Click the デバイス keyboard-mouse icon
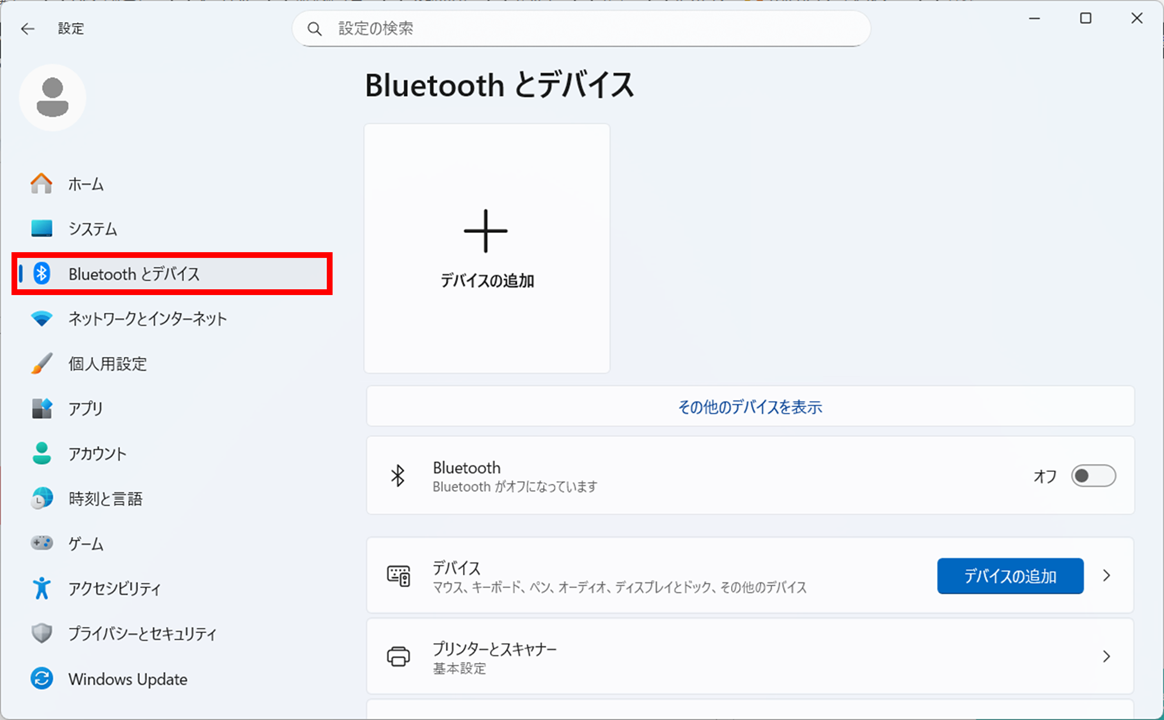This screenshot has height=720, width=1164. pyautogui.click(x=399, y=576)
